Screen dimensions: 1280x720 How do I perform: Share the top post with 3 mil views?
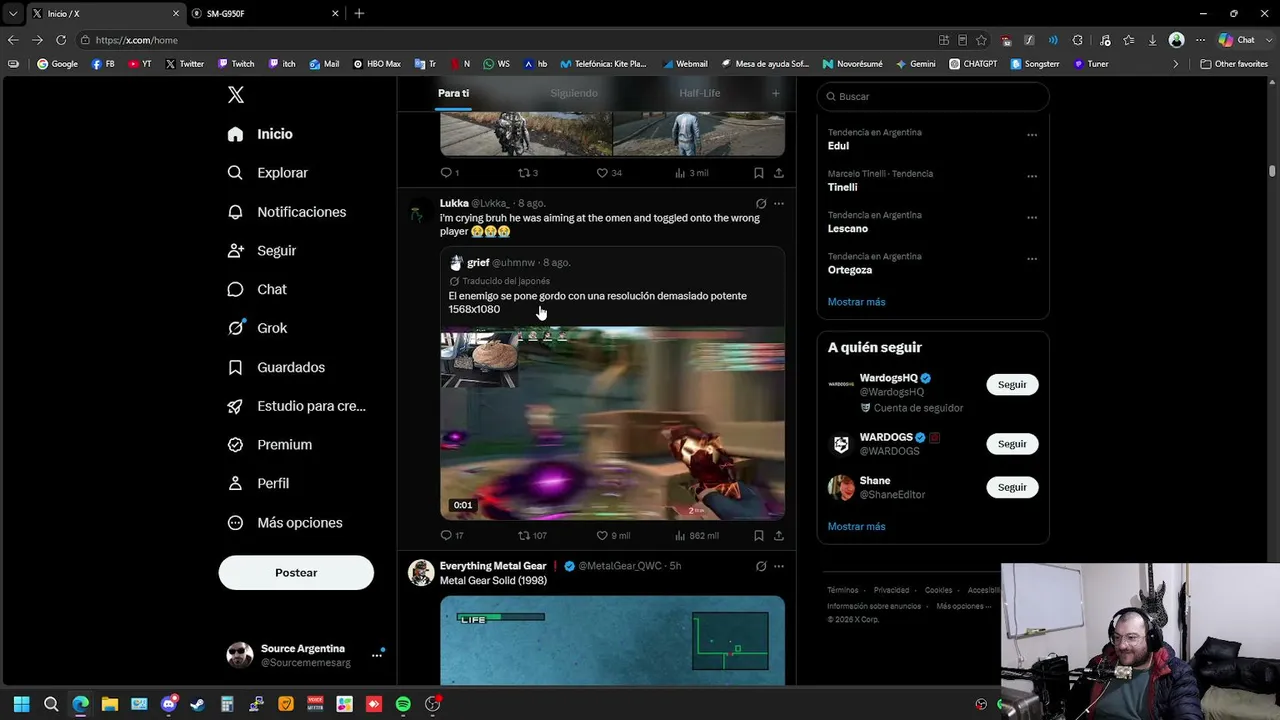tap(779, 173)
